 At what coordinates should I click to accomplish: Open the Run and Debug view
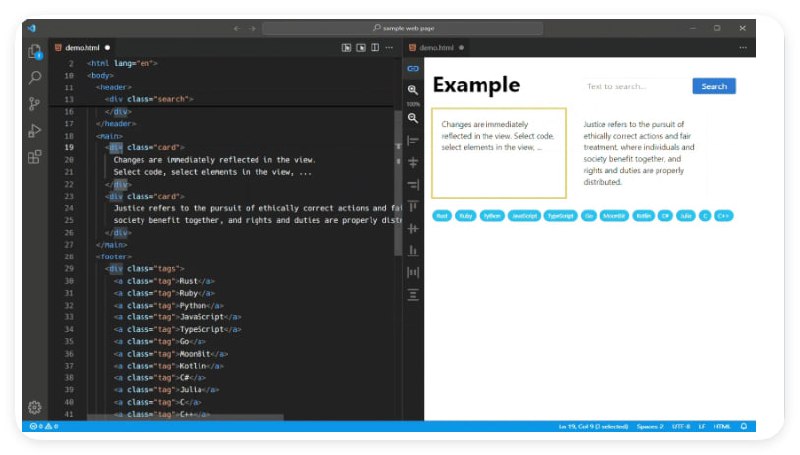[35, 130]
